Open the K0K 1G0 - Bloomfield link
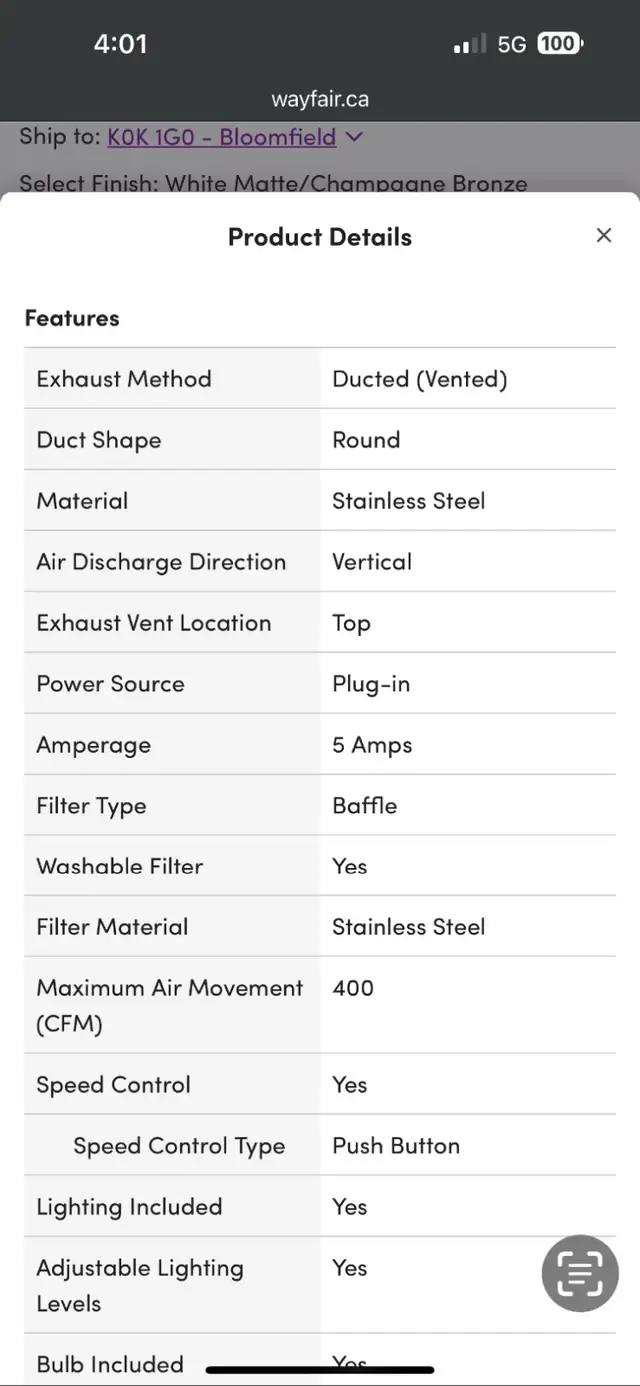Image resolution: width=640 pixels, height=1386 pixels. 222,137
